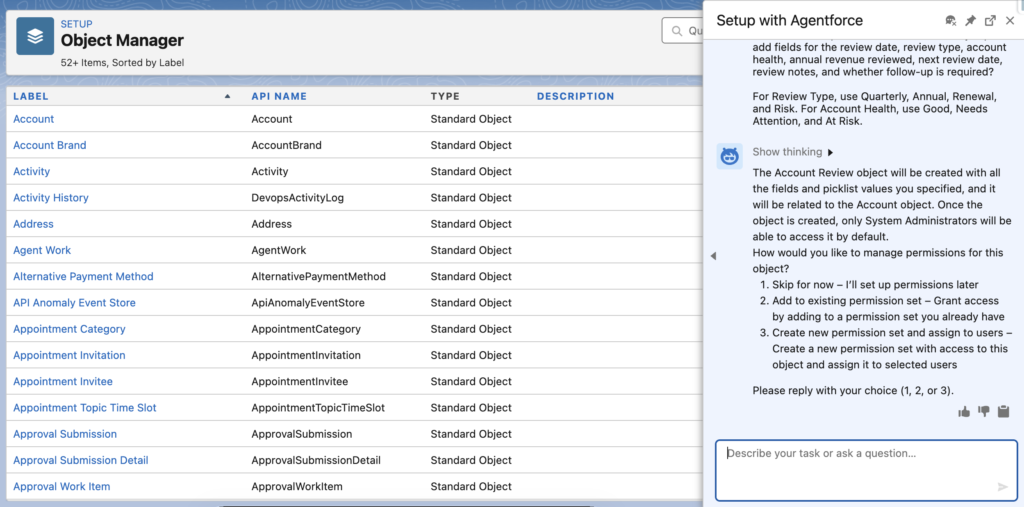
Task: Click the ApiAnomalyEventStore API name cell
Action: 308,303
